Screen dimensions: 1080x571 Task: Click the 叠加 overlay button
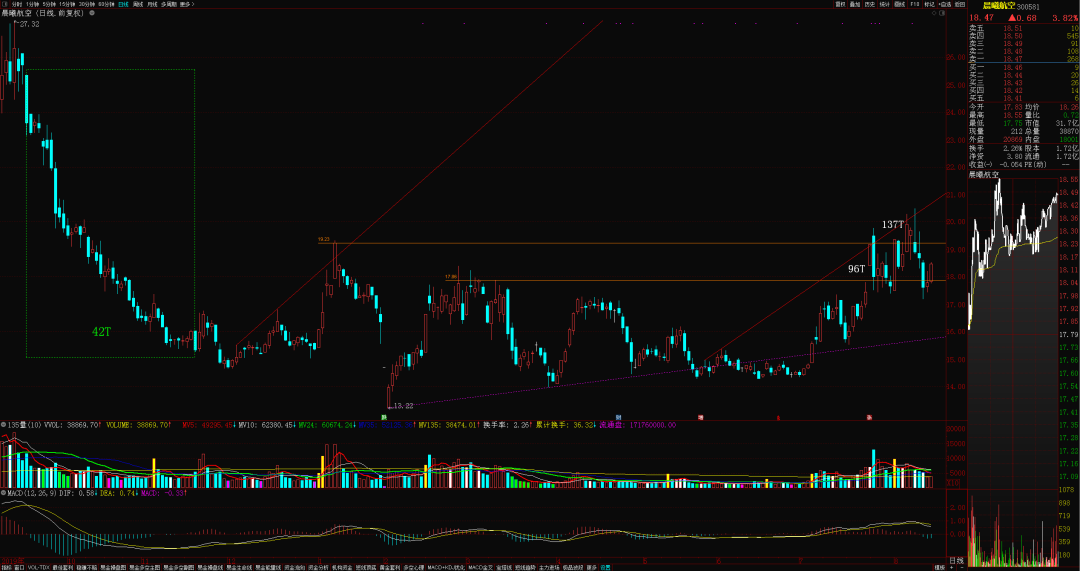(x=855, y=4)
